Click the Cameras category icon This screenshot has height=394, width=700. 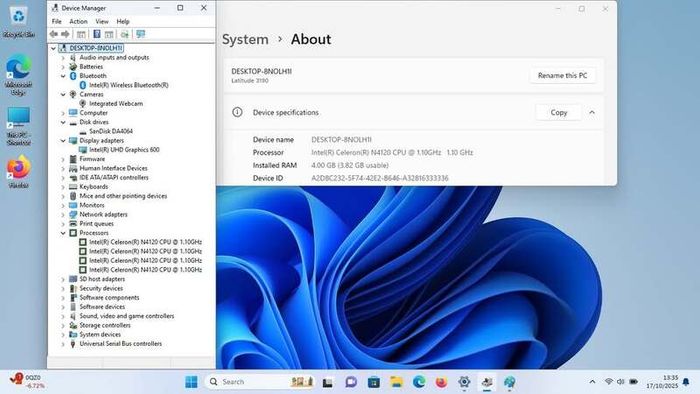[73, 94]
